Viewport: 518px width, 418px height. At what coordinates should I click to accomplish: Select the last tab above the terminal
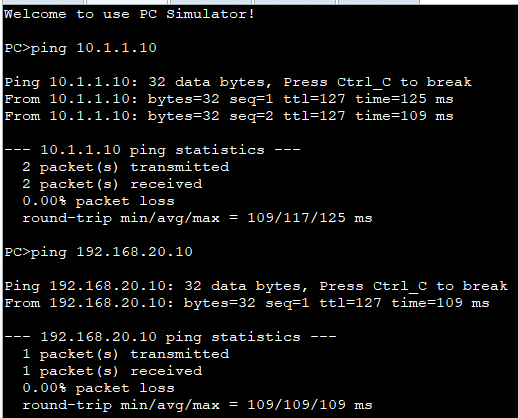coord(379,2)
